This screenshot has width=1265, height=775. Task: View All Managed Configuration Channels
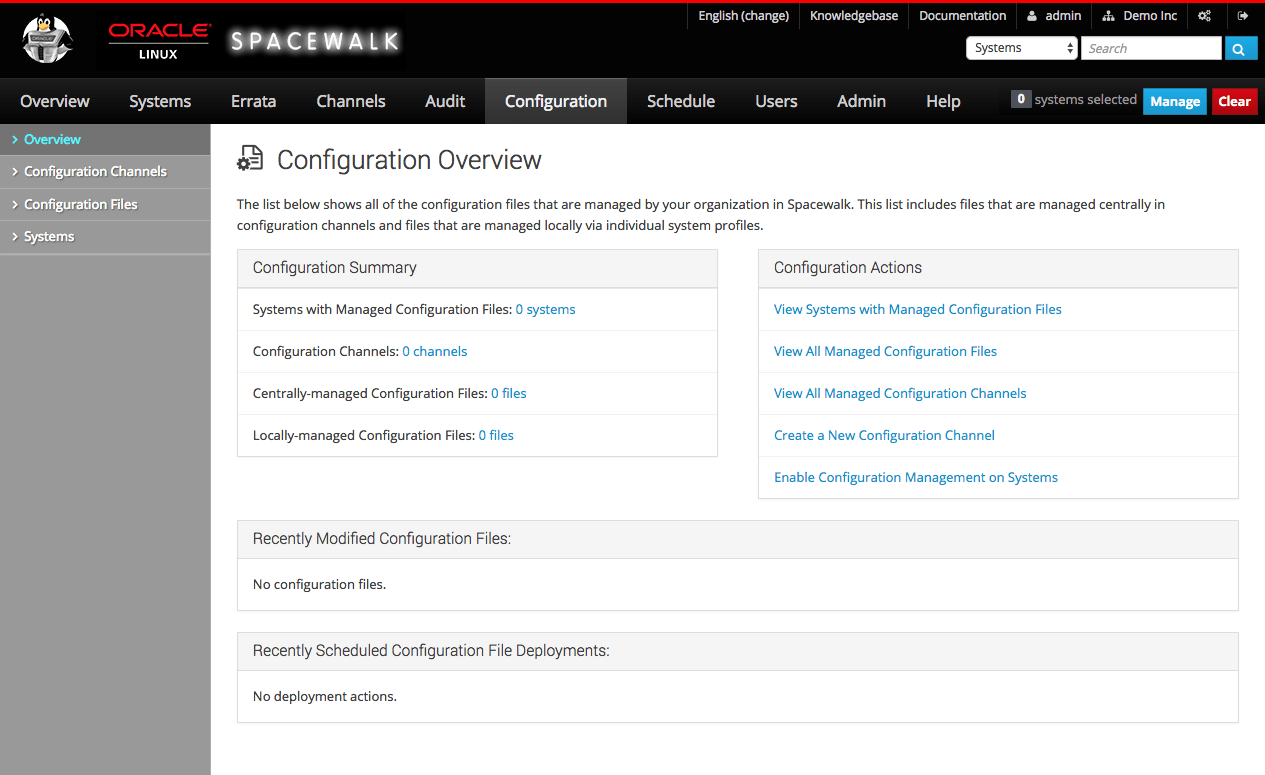pyautogui.click(x=900, y=393)
